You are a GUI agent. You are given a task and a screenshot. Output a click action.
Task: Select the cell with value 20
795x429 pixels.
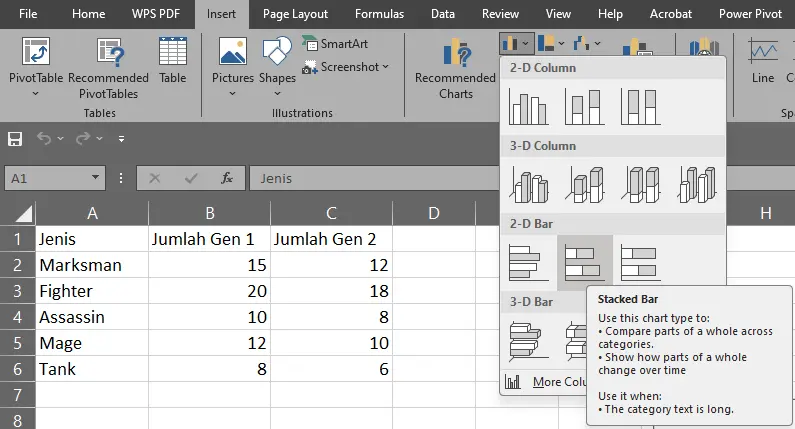click(x=209, y=291)
